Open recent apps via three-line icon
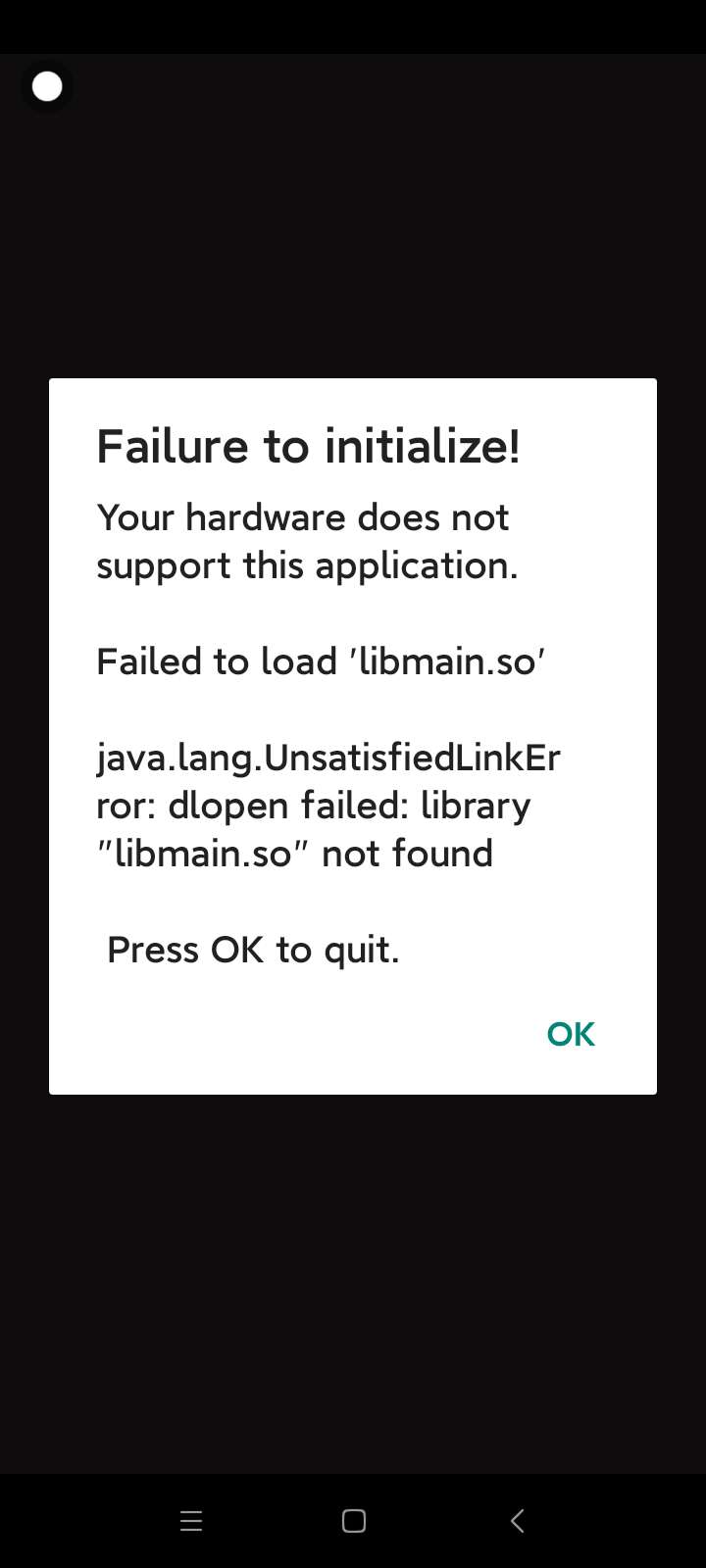This screenshot has width=706, height=1568. [x=191, y=1521]
